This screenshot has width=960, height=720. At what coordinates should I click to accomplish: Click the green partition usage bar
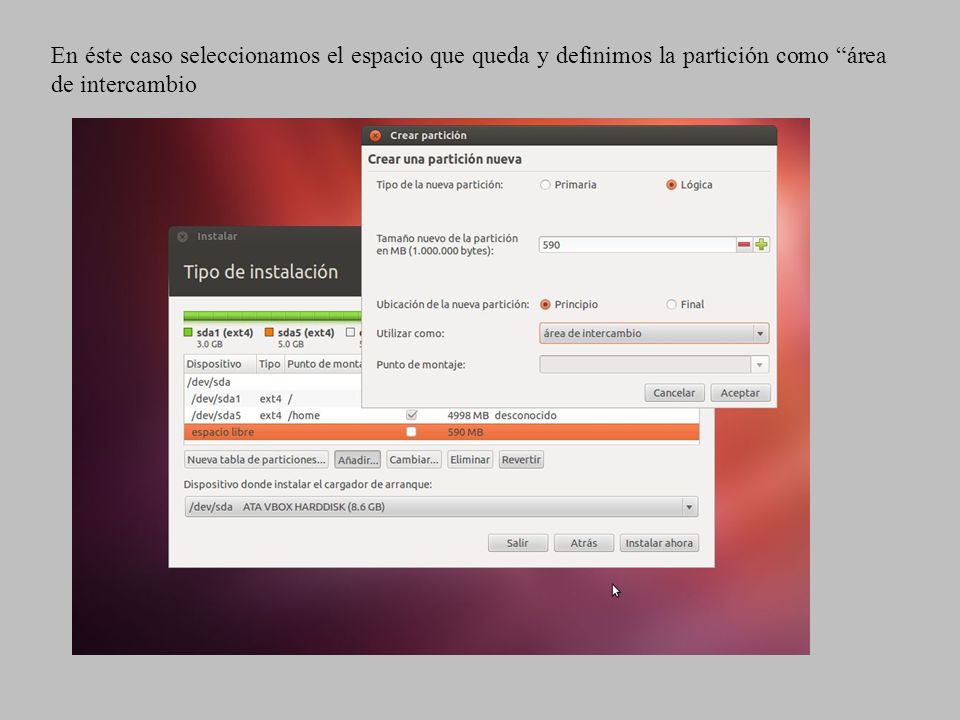coord(272,316)
